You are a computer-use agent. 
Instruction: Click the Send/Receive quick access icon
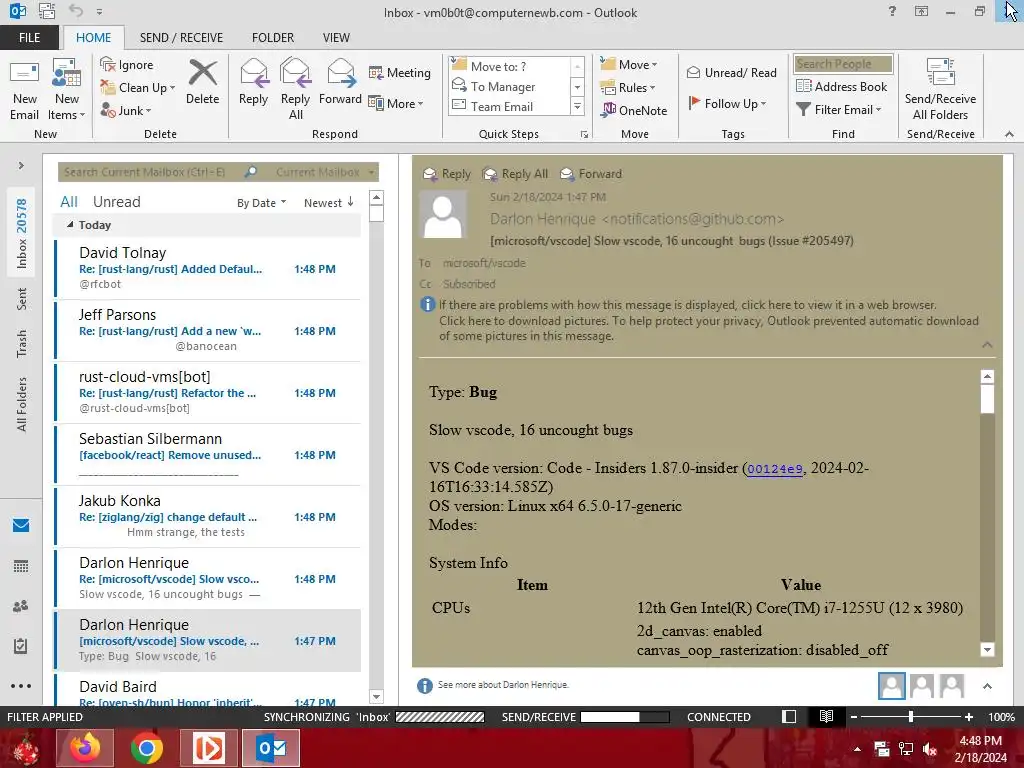click(47, 11)
